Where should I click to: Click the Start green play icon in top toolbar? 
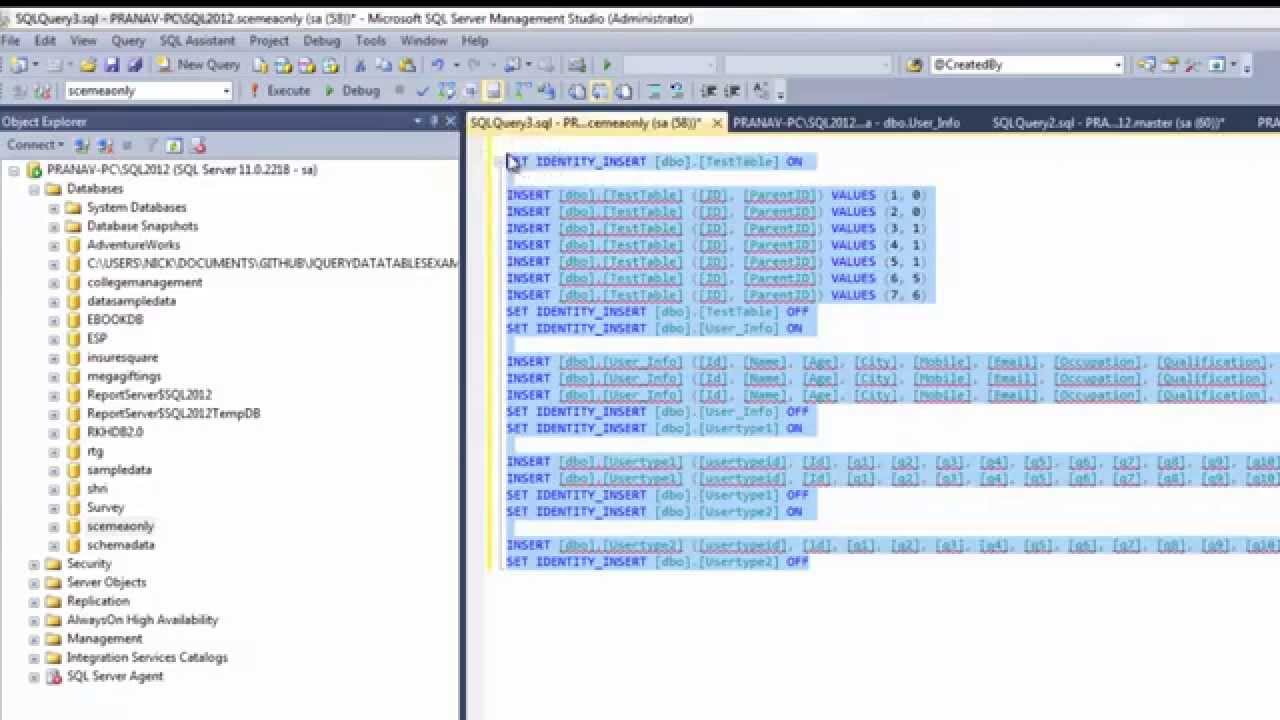[x=607, y=65]
